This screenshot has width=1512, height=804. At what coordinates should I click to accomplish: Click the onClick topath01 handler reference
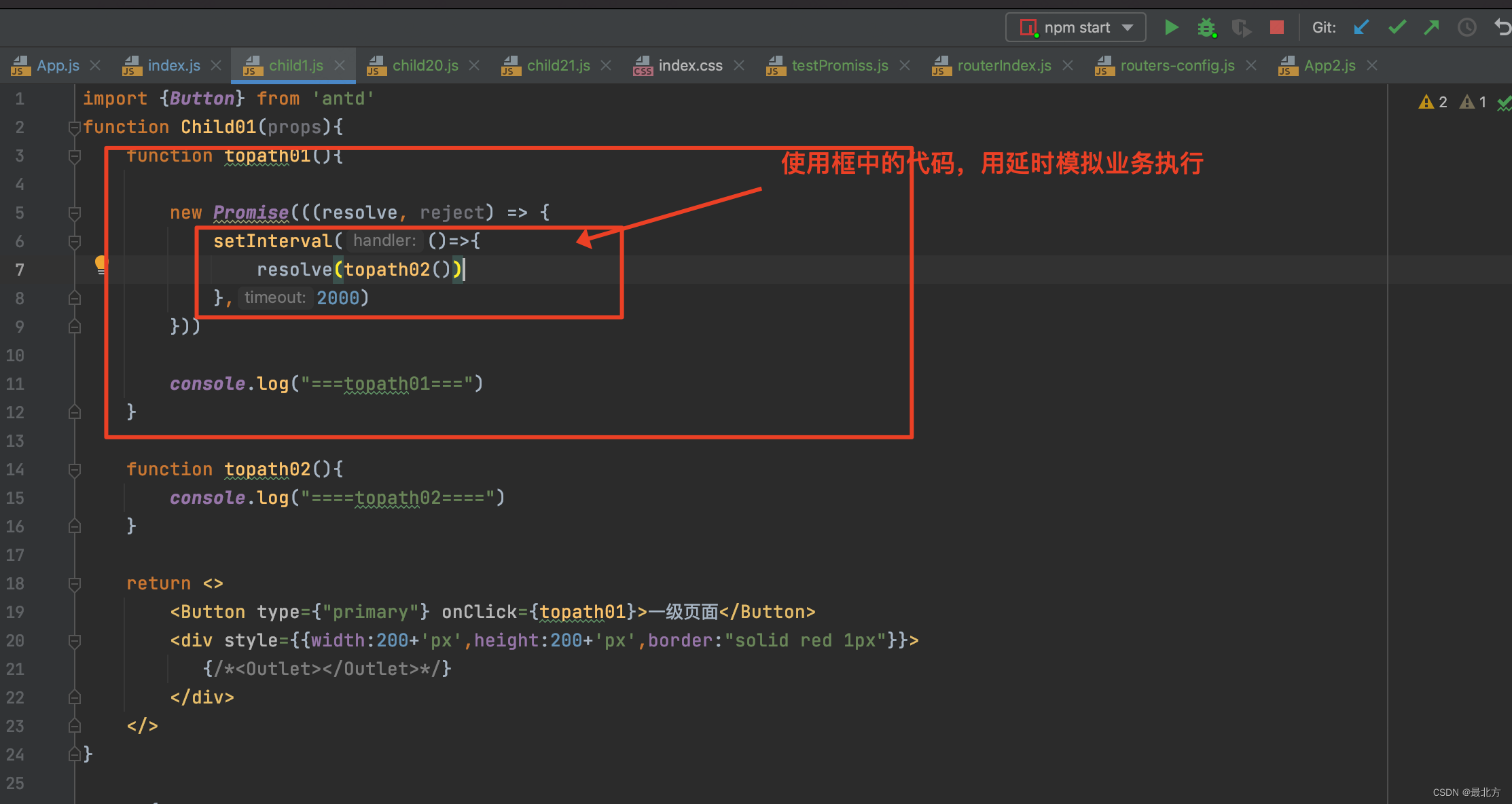(x=582, y=613)
